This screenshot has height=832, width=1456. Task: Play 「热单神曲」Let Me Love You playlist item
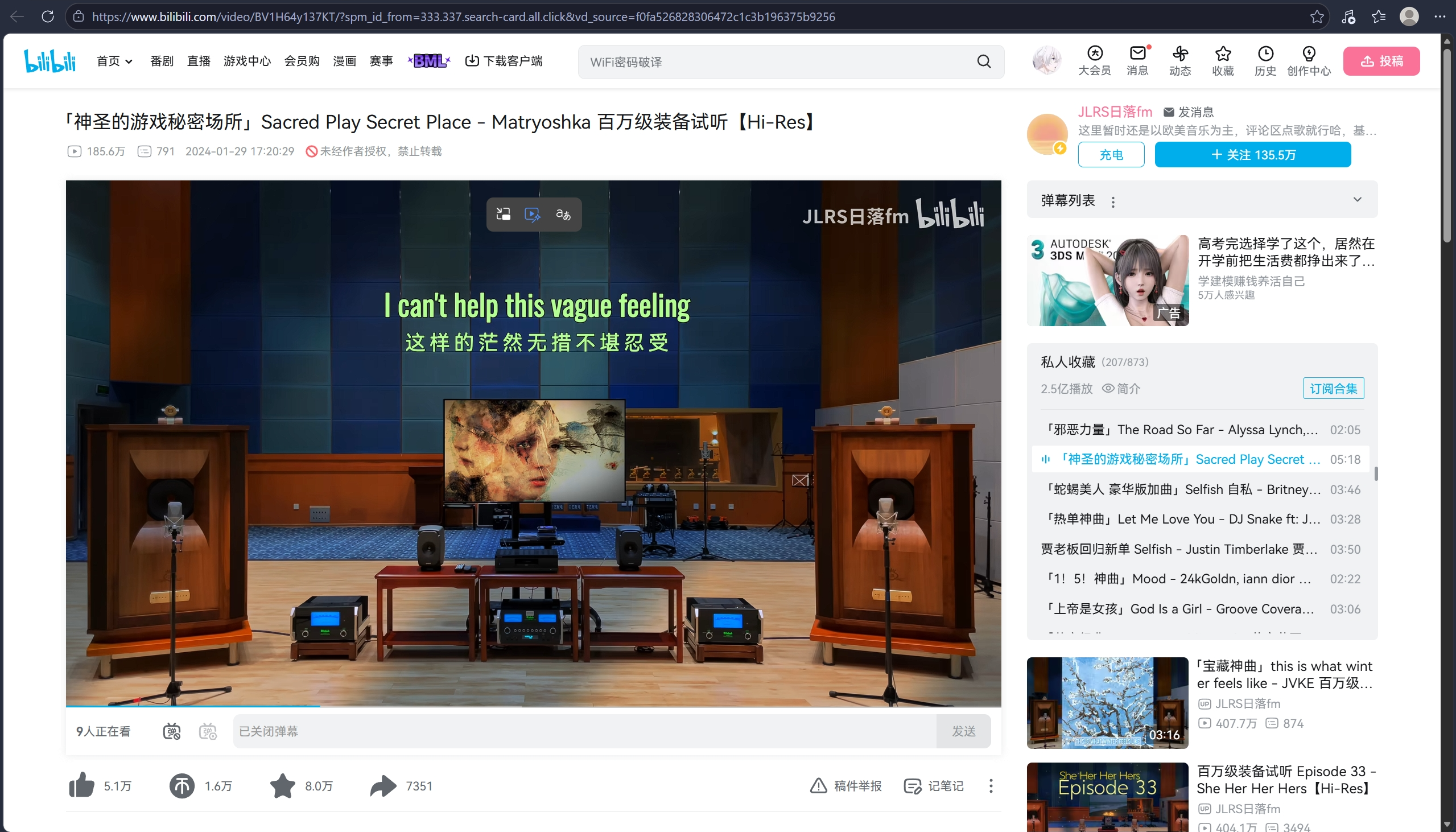1199,519
